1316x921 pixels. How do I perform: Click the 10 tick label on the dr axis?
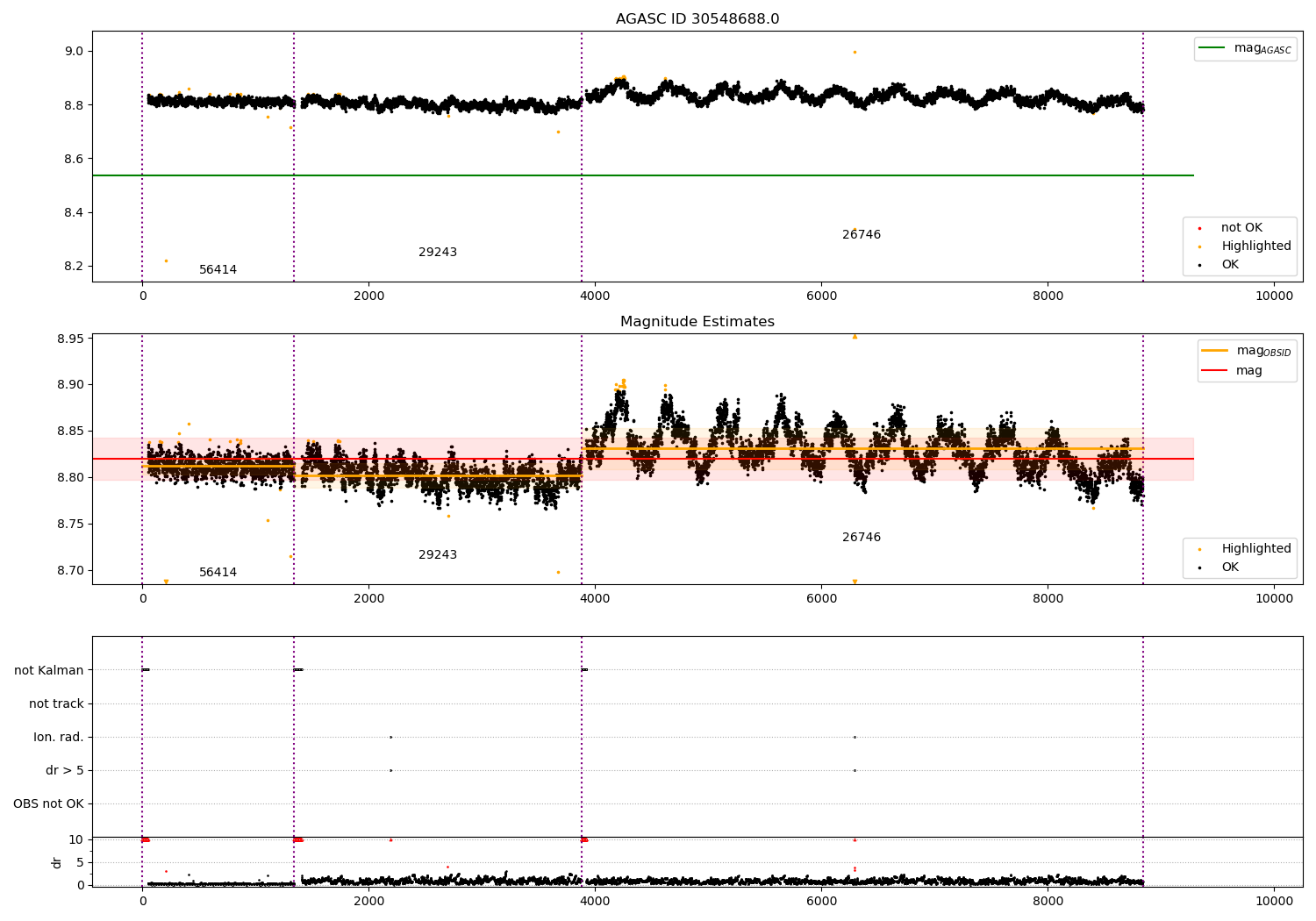coord(76,840)
